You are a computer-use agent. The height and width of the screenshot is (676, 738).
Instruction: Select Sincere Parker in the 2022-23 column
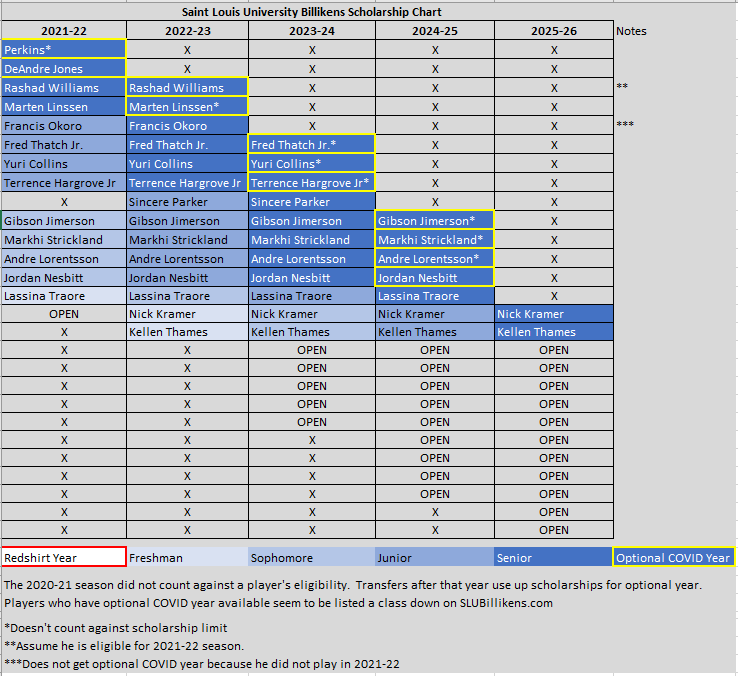pyautogui.click(x=187, y=202)
